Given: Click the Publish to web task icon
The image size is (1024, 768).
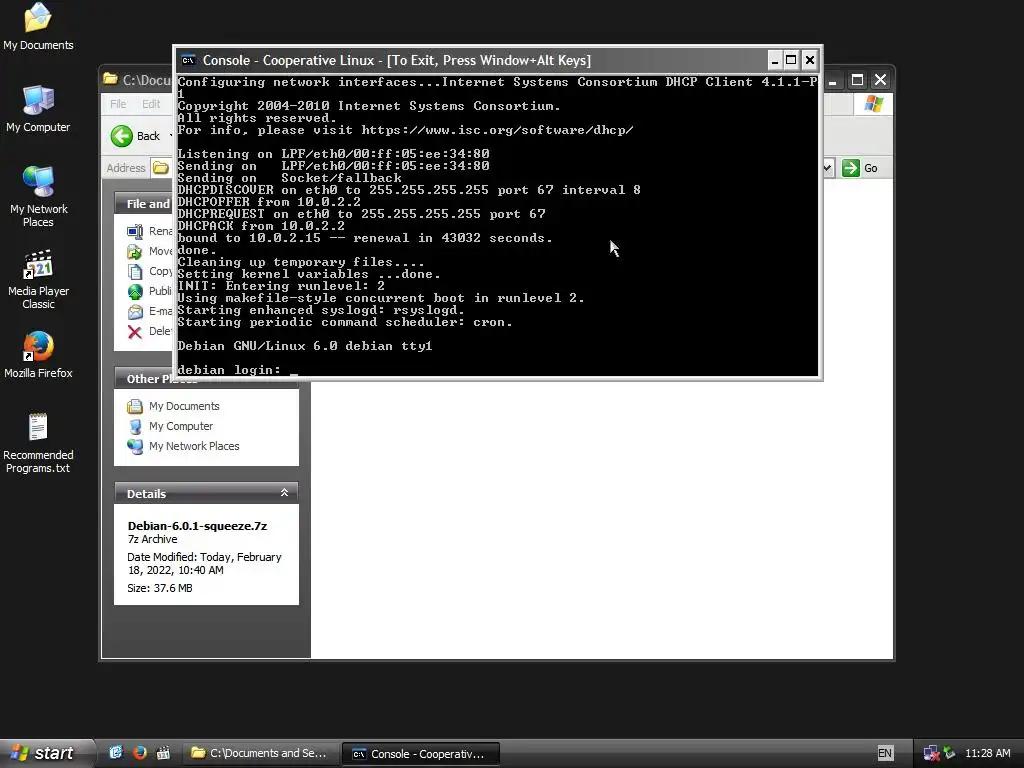Looking at the screenshot, I should point(135,291).
